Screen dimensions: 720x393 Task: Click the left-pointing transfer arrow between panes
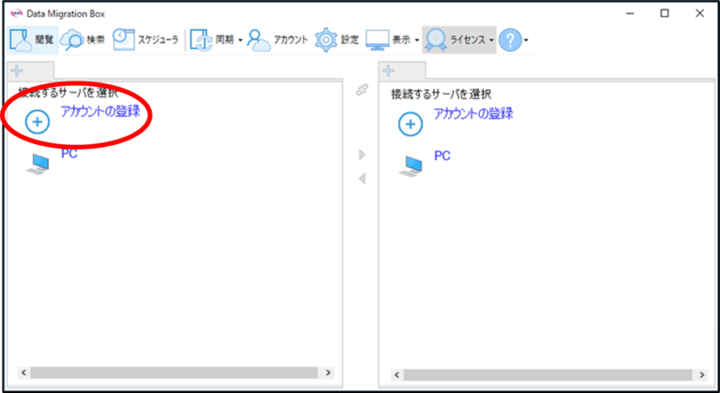tap(362, 178)
